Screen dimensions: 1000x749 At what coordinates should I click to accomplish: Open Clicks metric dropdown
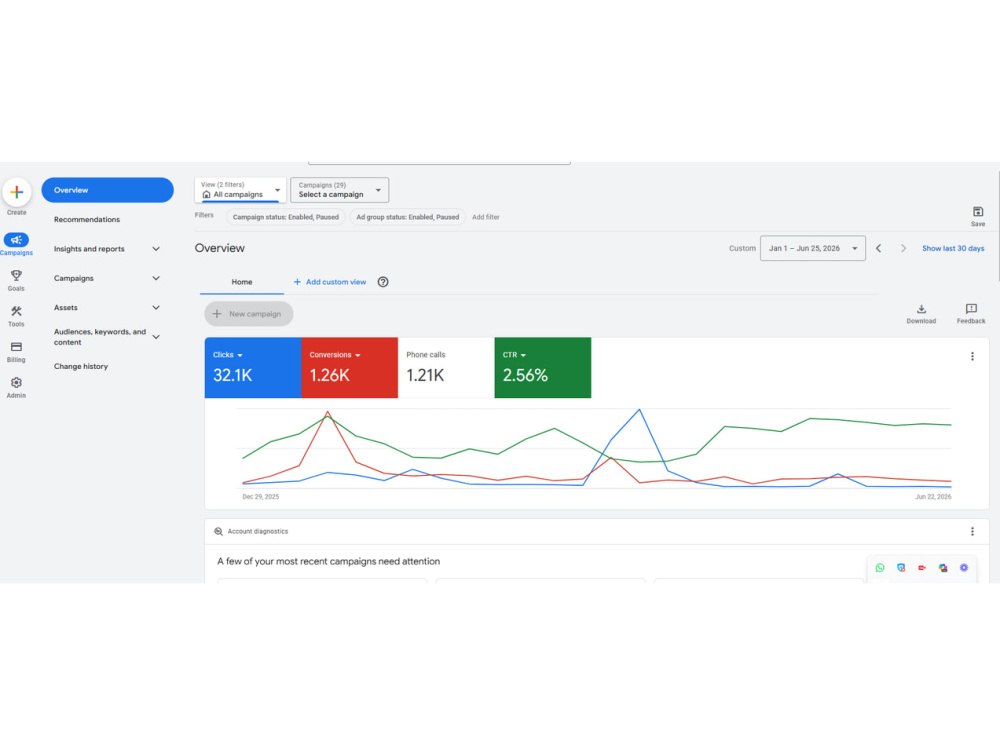(240, 355)
